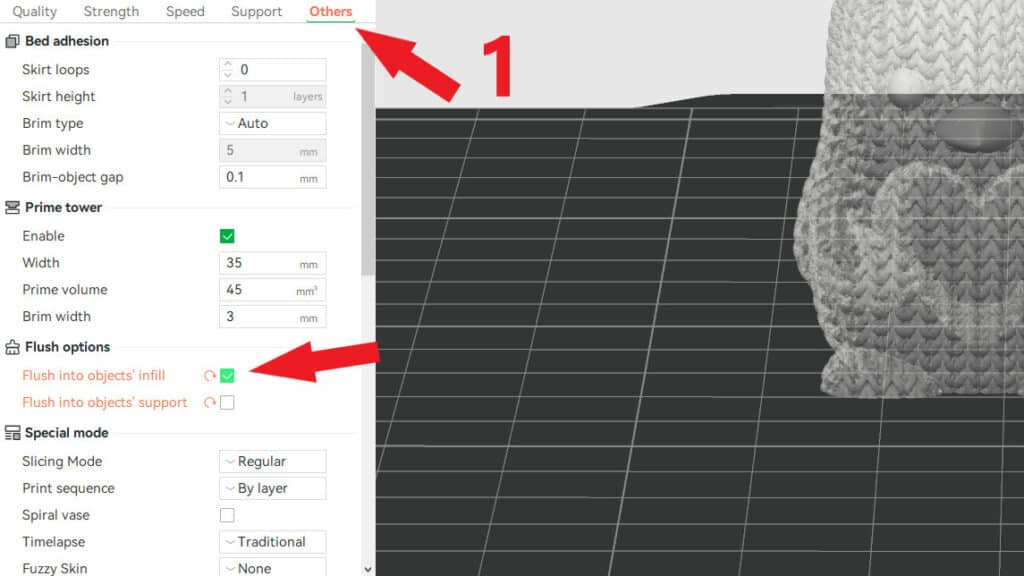Click the Prime tower section icon
This screenshot has height=576, width=1024.
pos(12,207)
